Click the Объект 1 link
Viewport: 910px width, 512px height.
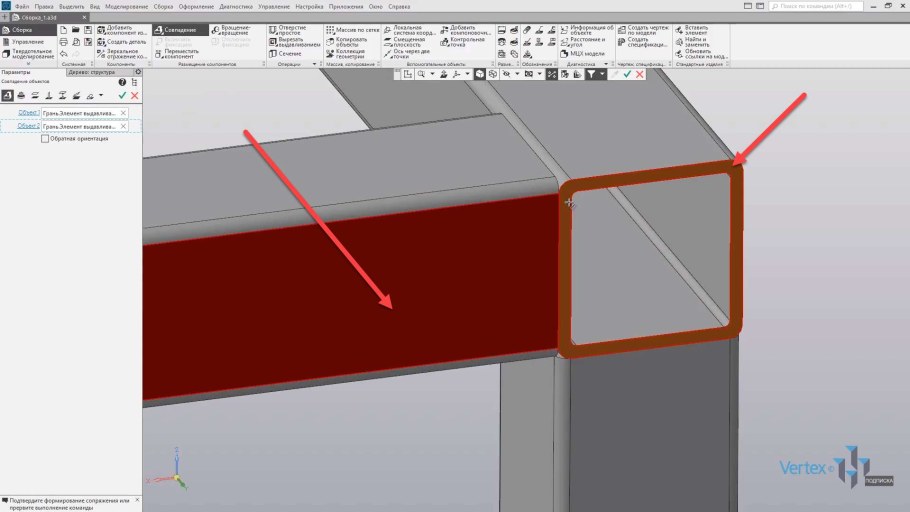[x=29, y=113]
